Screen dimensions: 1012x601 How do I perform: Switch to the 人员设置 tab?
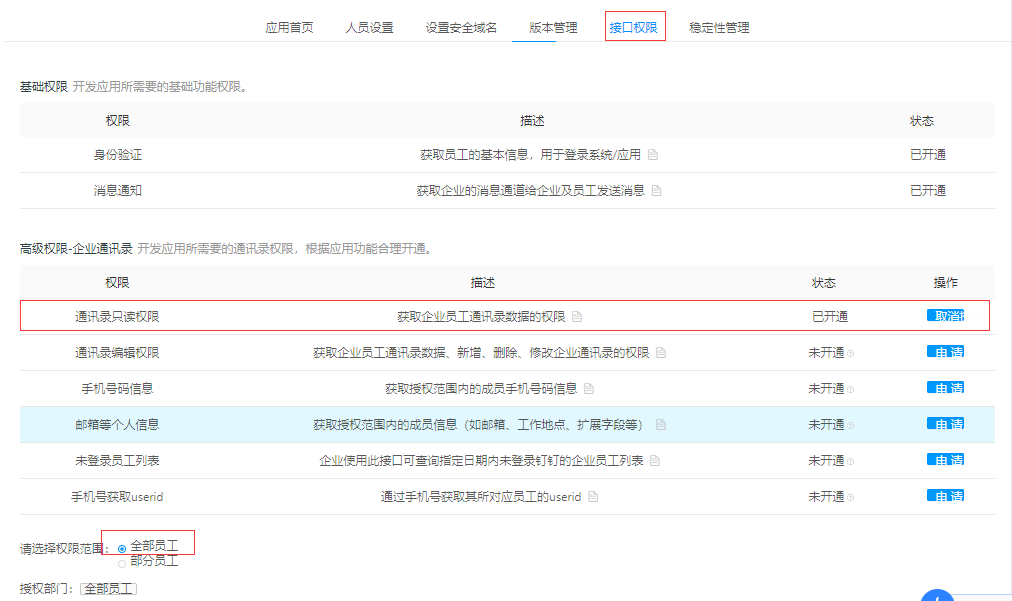[369, 28]
